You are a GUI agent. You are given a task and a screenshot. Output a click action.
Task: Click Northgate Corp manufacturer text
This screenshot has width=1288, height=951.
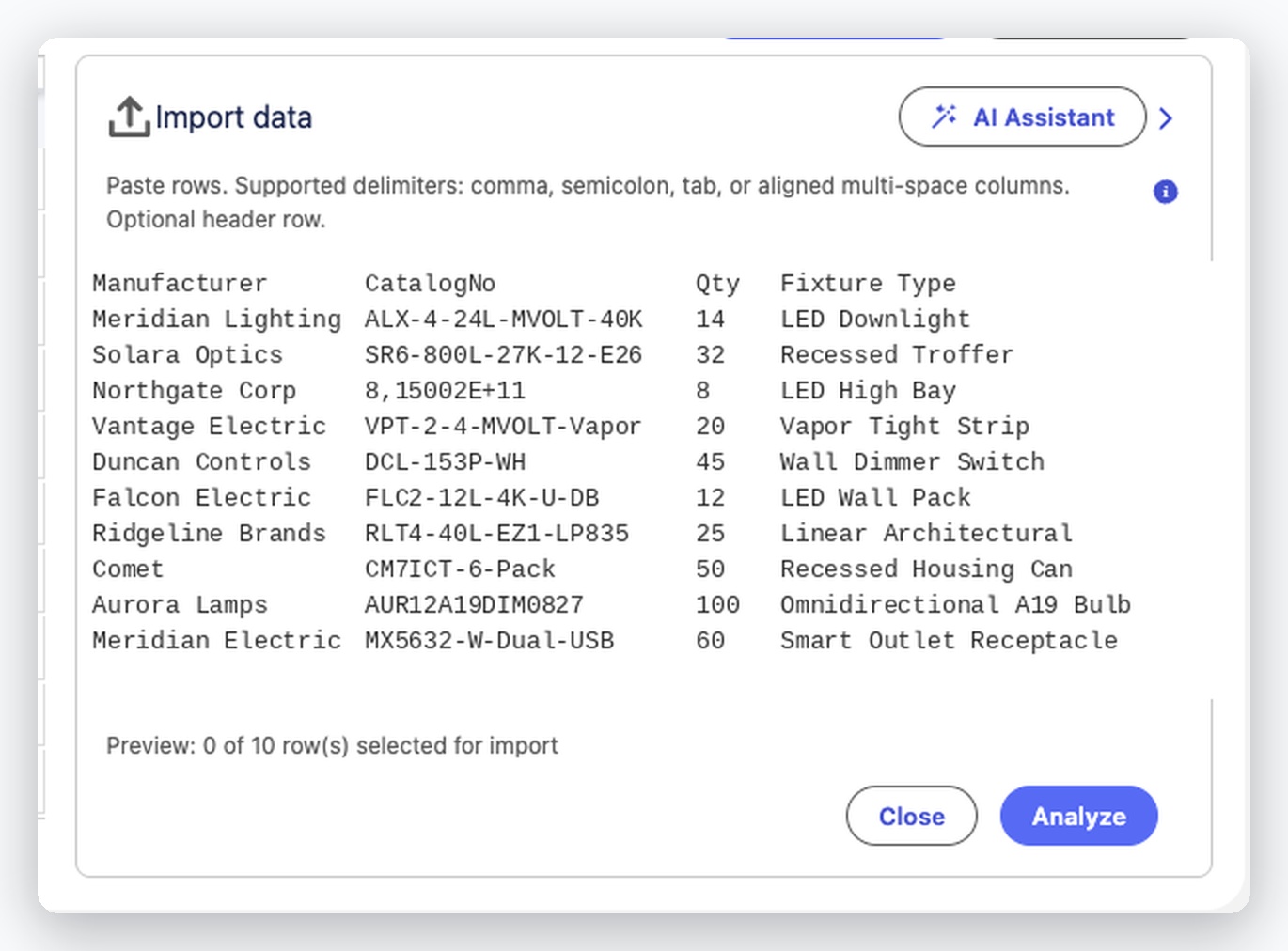194,391
